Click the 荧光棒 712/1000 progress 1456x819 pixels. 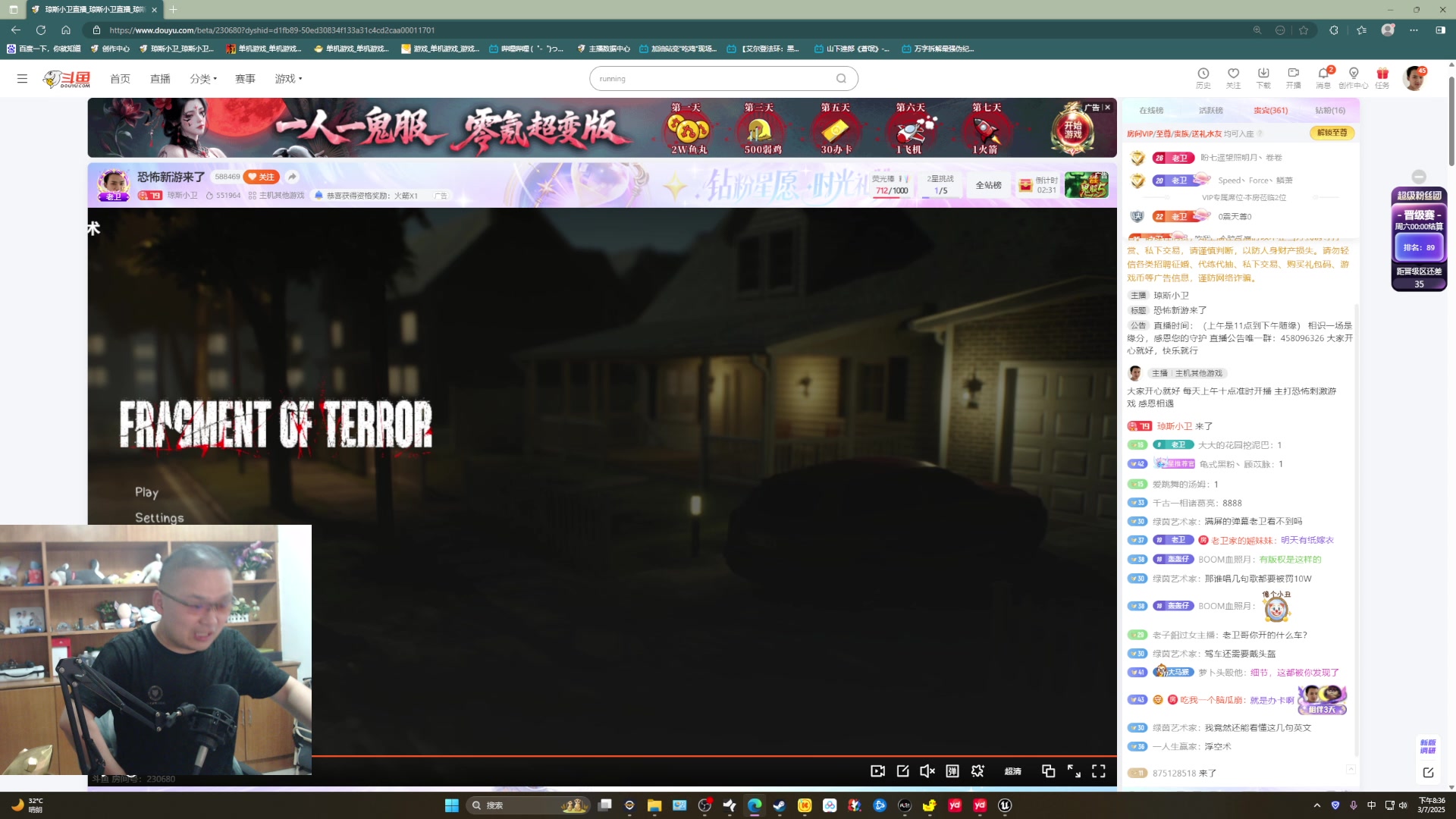(891, 185)
